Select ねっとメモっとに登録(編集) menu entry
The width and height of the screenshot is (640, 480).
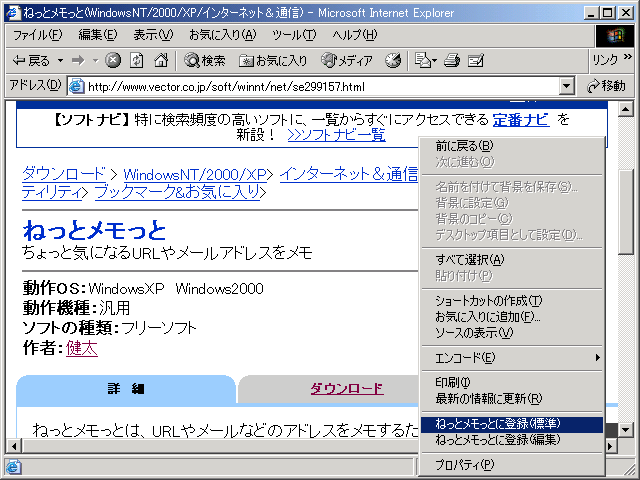coord(512,440)
